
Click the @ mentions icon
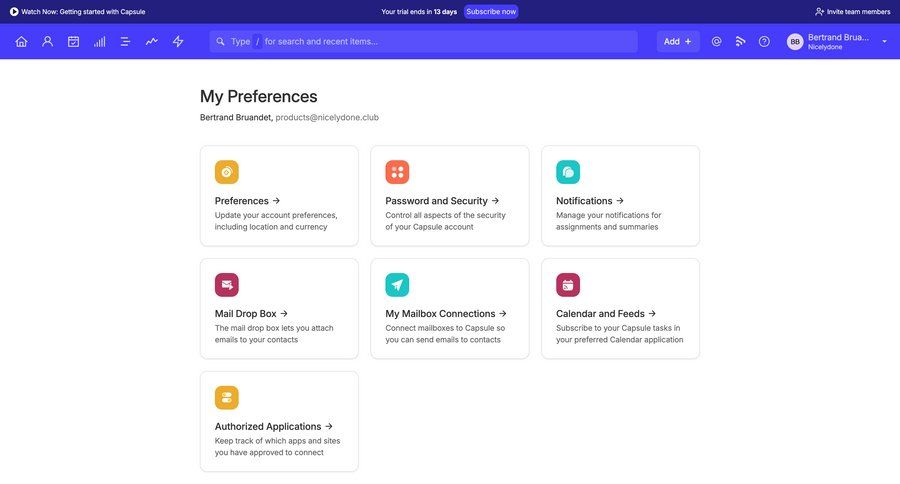(716, 42)
